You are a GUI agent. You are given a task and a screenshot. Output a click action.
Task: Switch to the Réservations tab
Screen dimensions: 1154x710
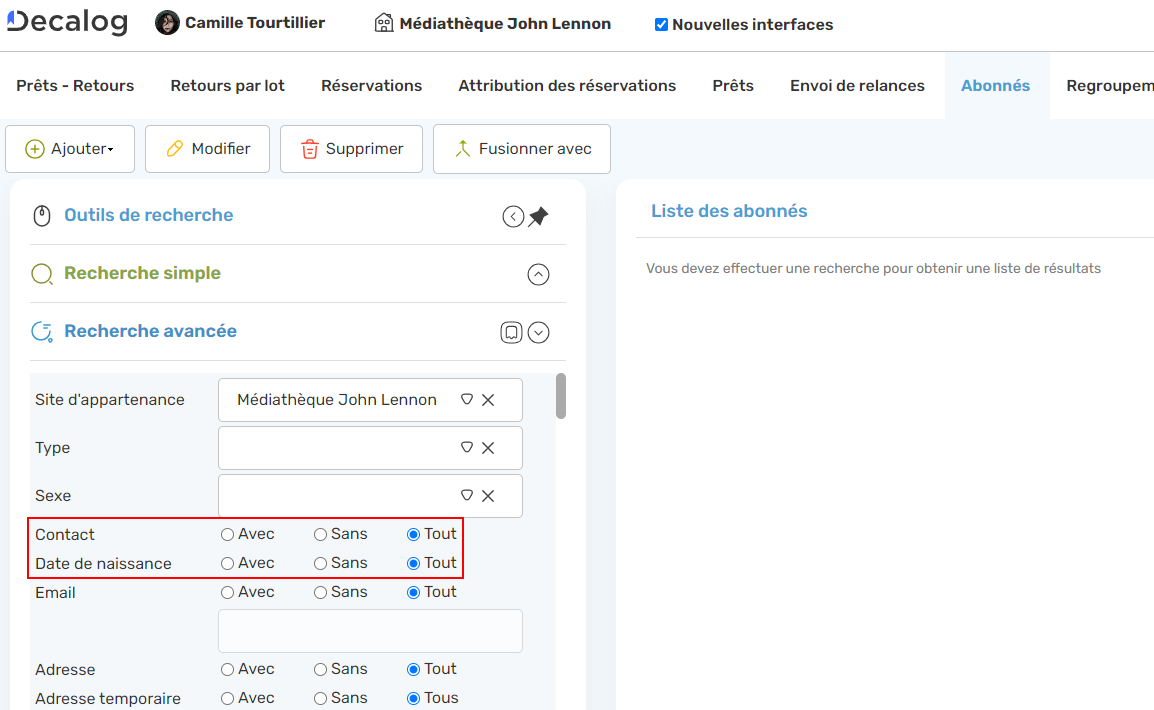(x=371, y=86)
